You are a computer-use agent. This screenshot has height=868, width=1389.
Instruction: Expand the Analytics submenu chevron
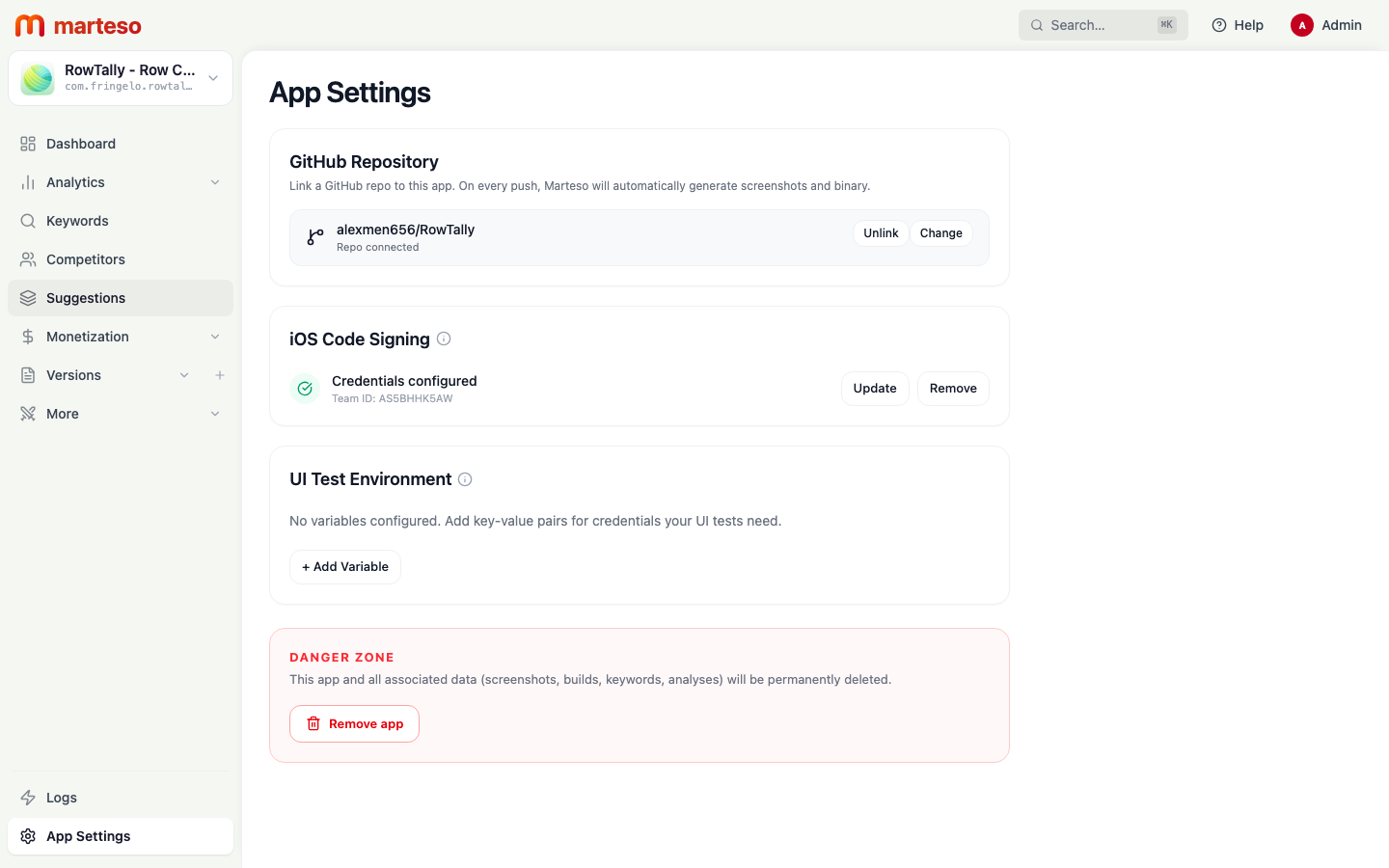[x=215, y=182]
